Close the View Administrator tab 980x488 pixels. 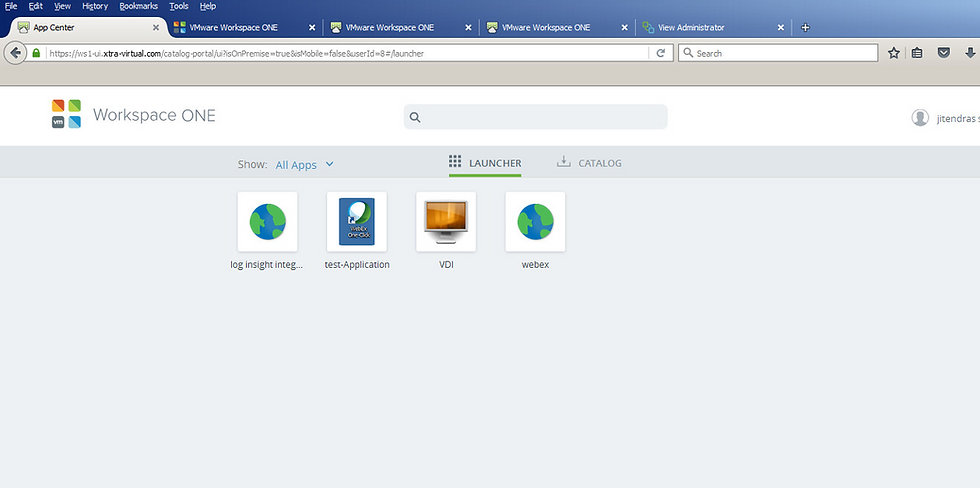pos(781,27)
